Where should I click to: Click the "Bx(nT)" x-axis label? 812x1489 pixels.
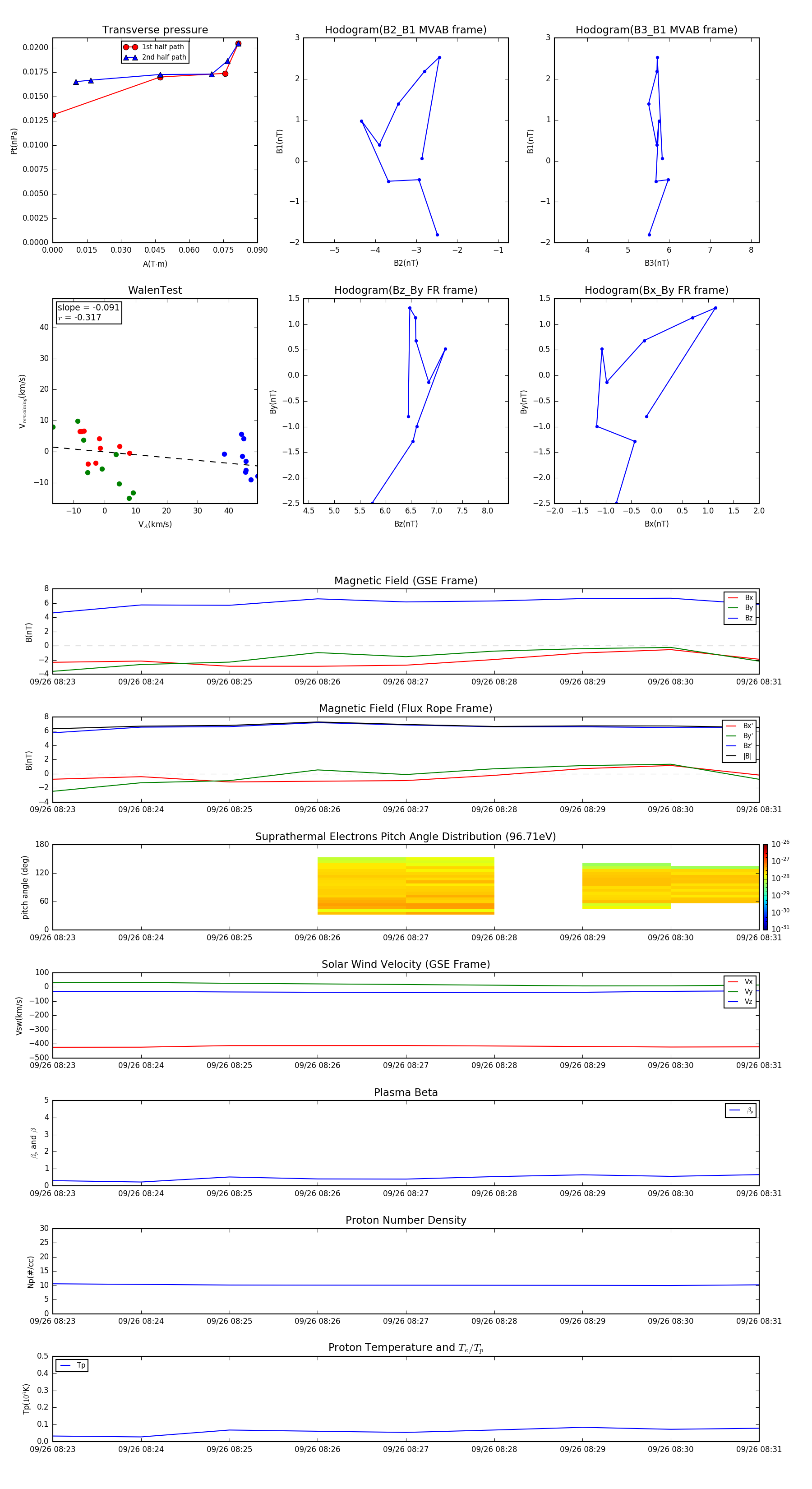pos(656,524)
